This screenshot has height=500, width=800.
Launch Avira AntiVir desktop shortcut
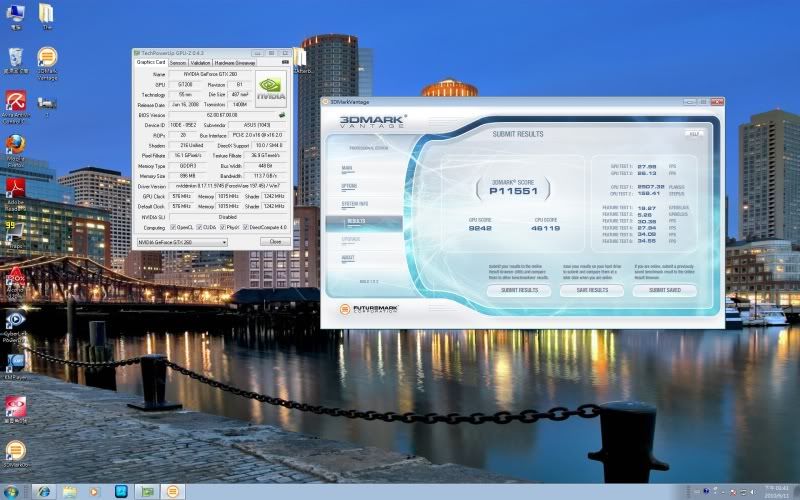coord(16,106)
